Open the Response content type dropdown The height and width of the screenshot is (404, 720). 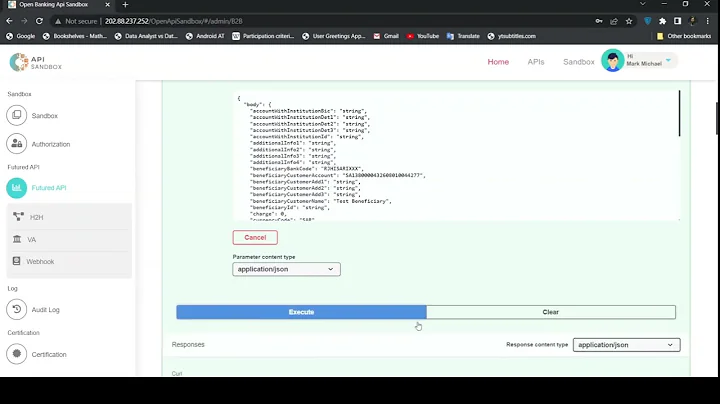pyautogui.click(x=626, y=345)
